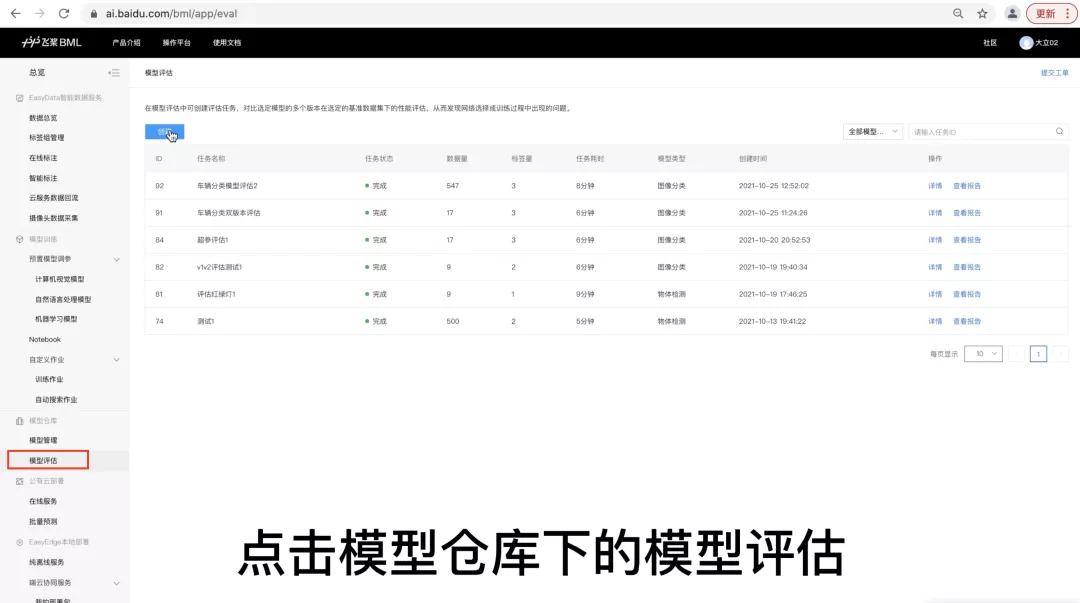Screen dimensions: 1080x603
Task: Open 操作平台 in the top navigation
Action: point(176,43)
